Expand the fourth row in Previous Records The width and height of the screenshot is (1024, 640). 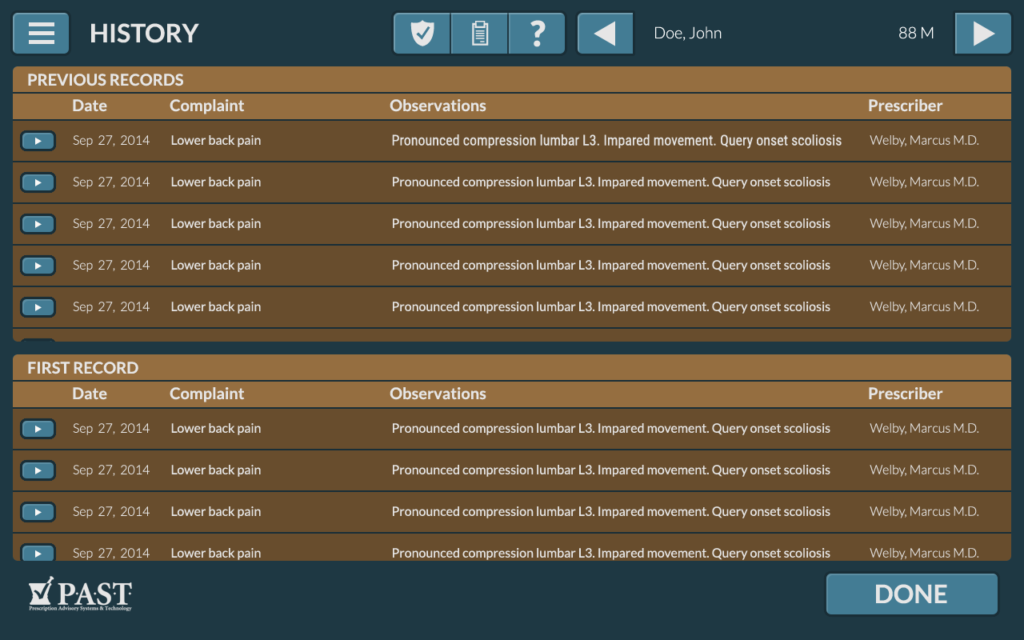(x=38, y=265)
